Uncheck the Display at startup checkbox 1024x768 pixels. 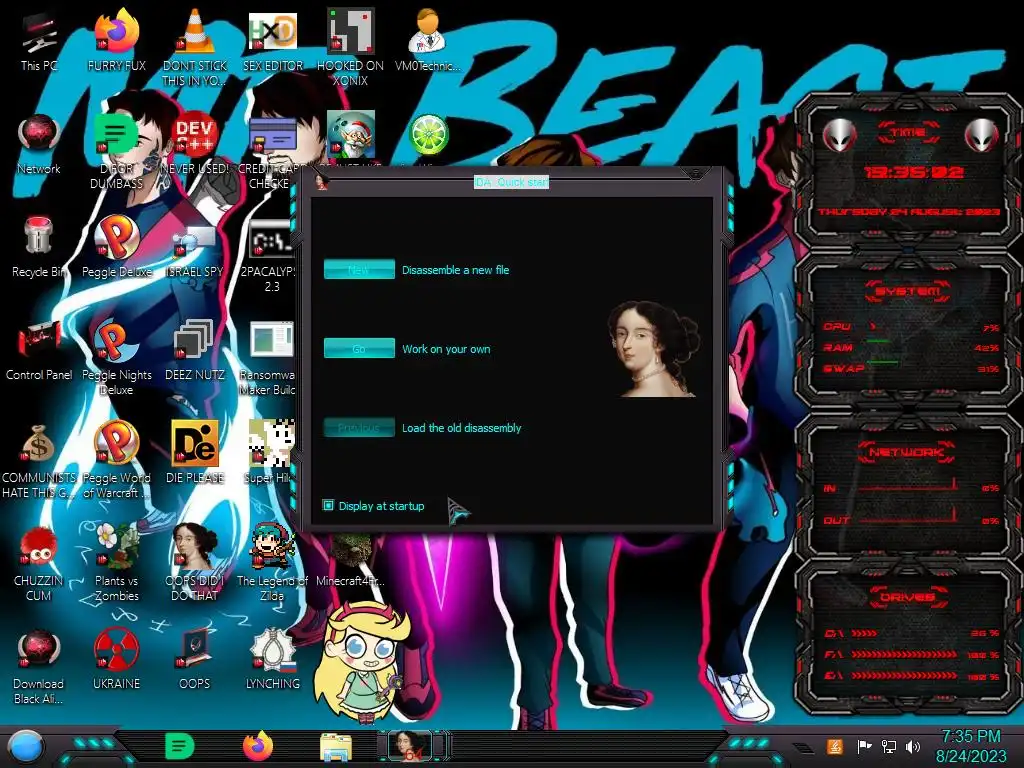(328, 505)
